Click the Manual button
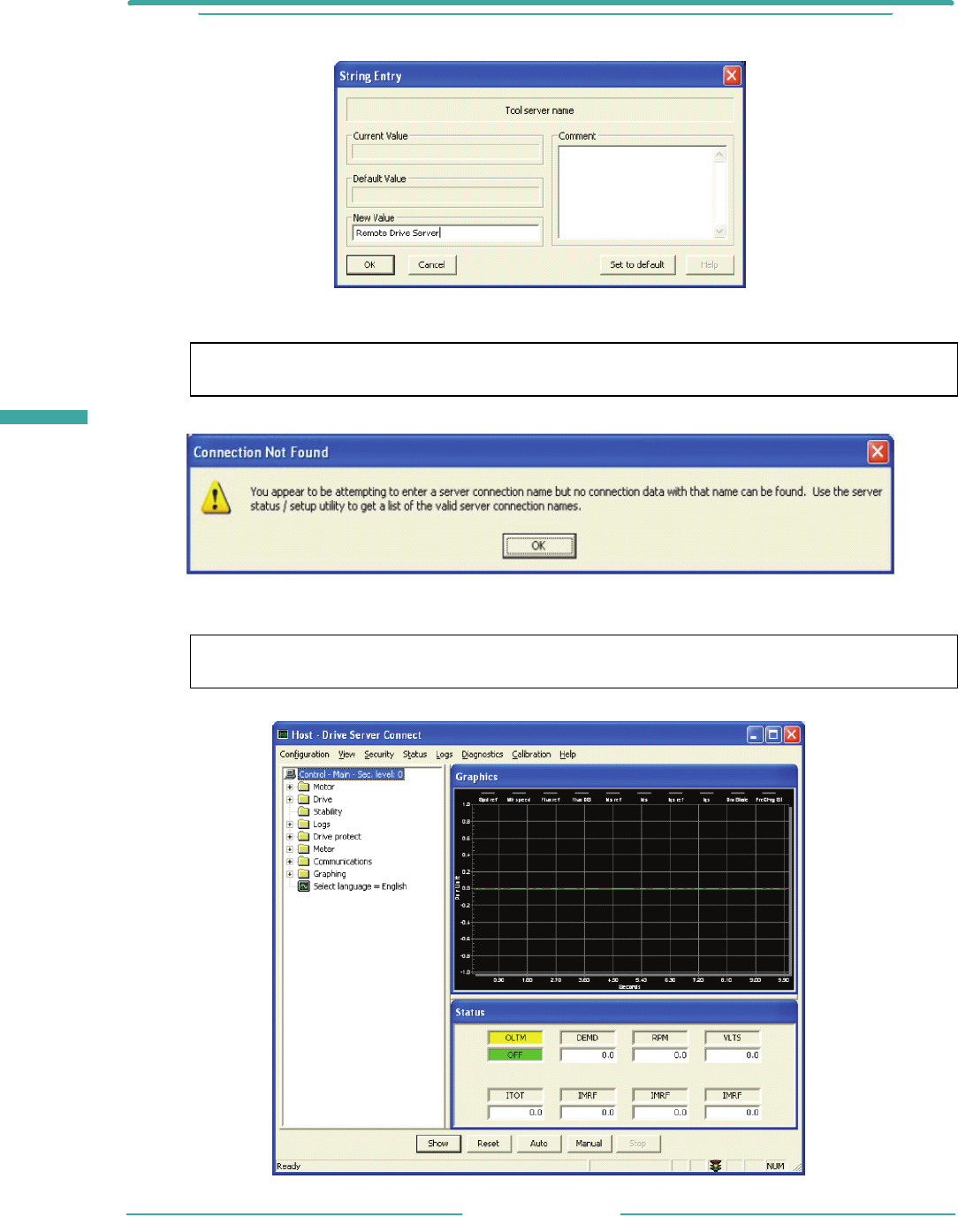Image resolution: width=958 pixels, height=1232 pixels. point(589,1143)
